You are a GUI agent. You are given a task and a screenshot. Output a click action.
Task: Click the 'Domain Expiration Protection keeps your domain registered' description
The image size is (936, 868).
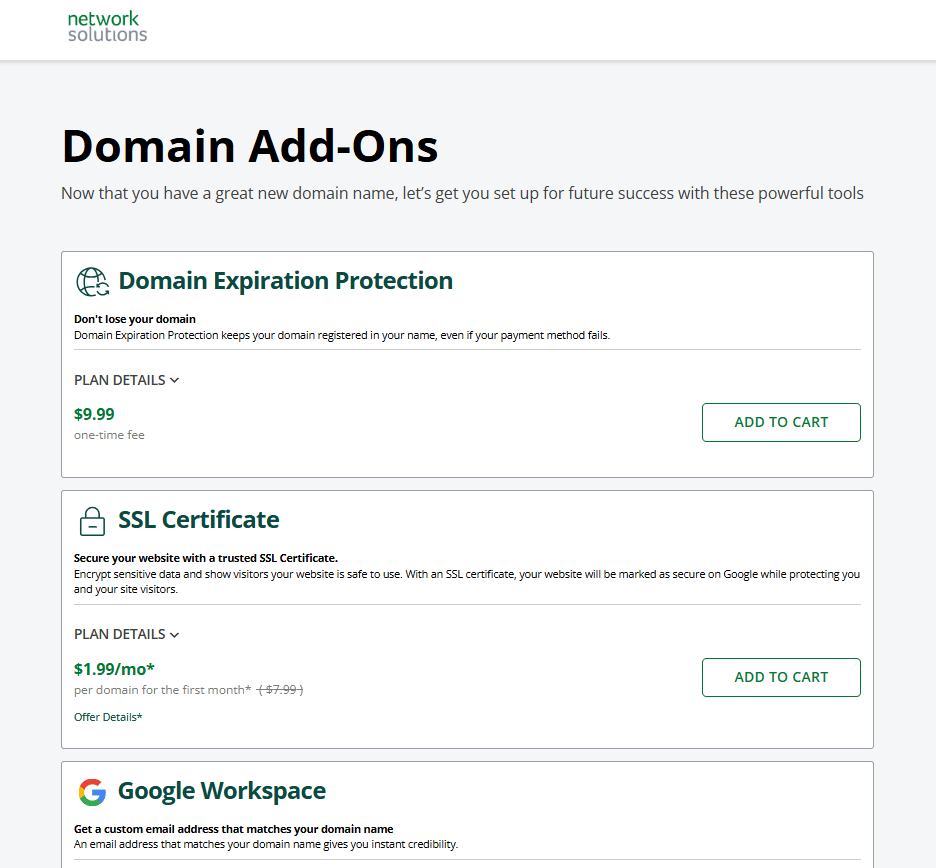(x=342, y=335)
